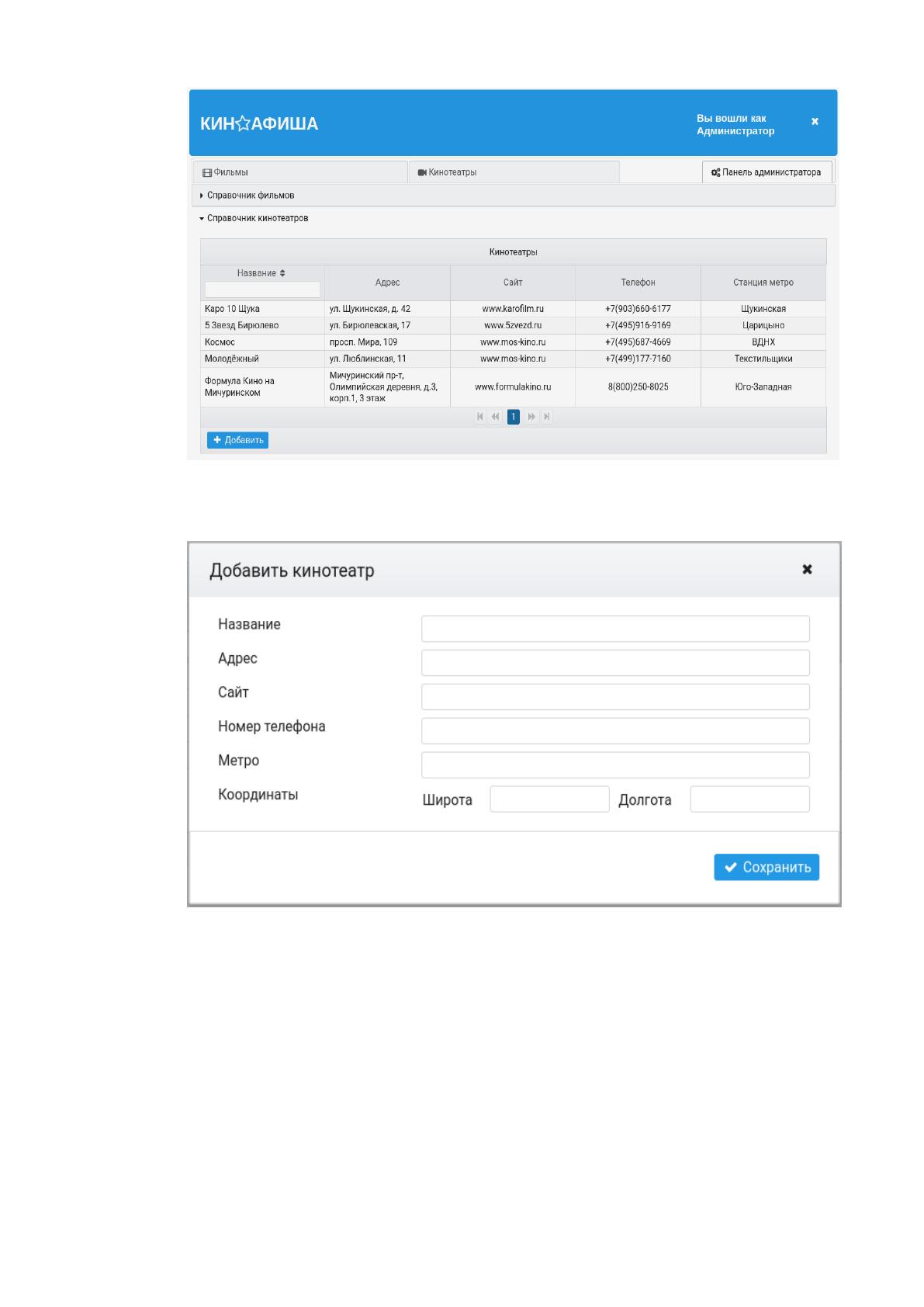The width and height of the screenshot is (924, 1307).
Task: Sort table by Название column arrows
Action: [x=282, y=273]
